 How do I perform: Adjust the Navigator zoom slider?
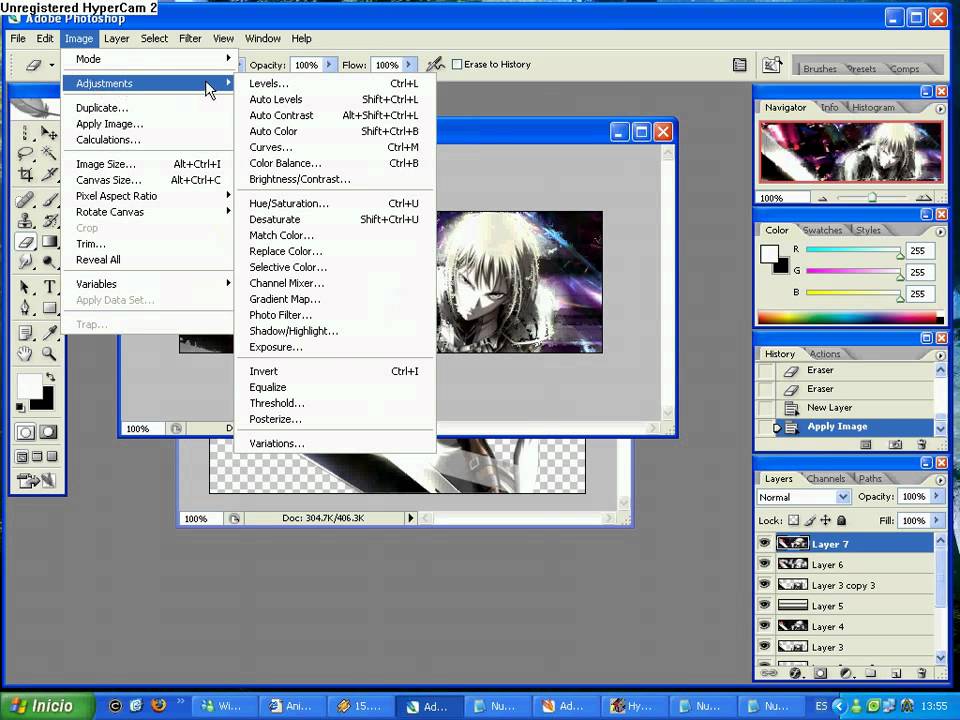point(872,198)
